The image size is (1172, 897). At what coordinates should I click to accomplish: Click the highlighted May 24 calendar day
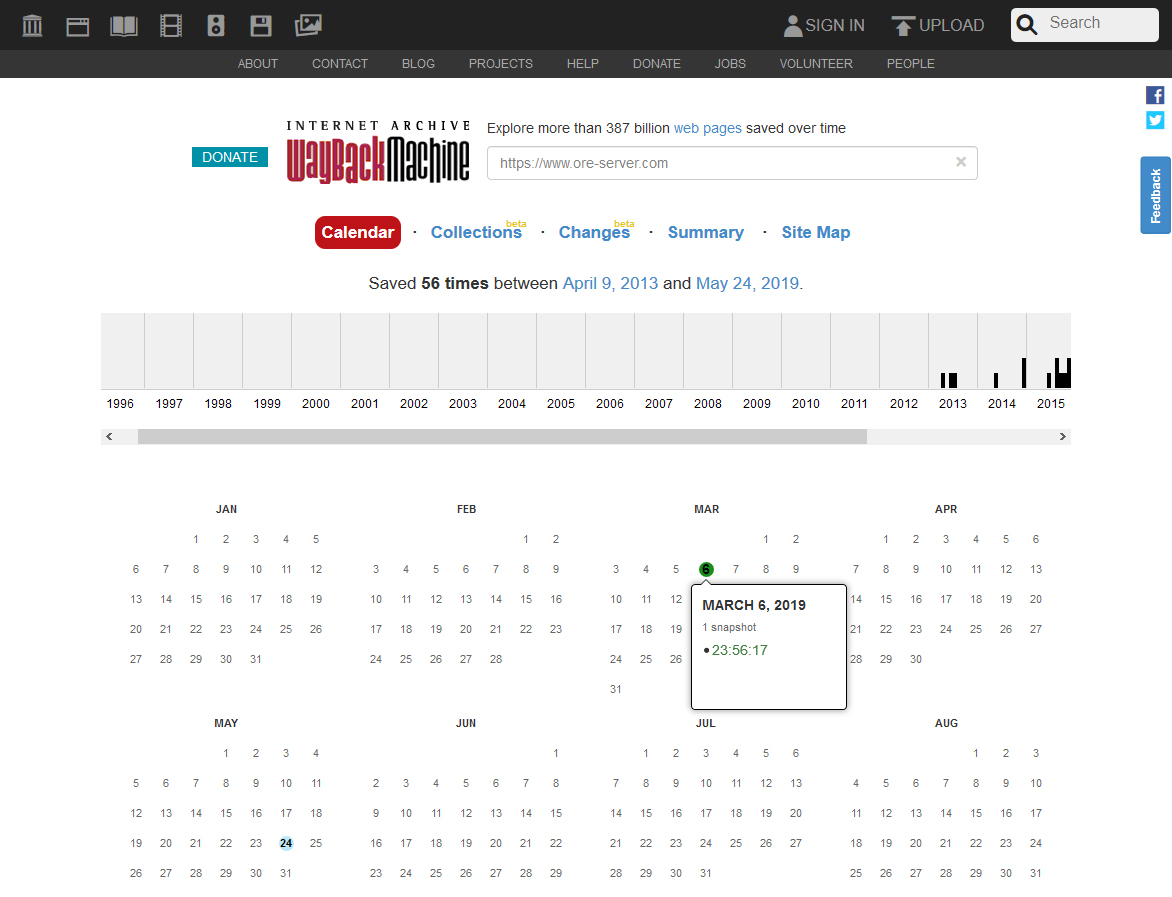pos(286,843)
